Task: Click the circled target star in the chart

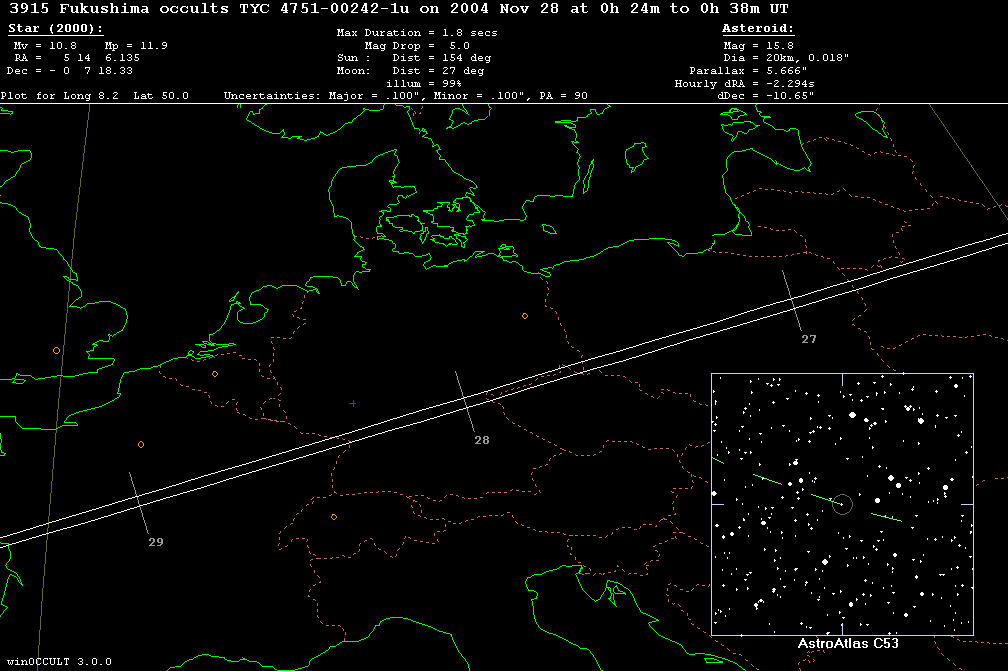Action: tap(842, 504)
